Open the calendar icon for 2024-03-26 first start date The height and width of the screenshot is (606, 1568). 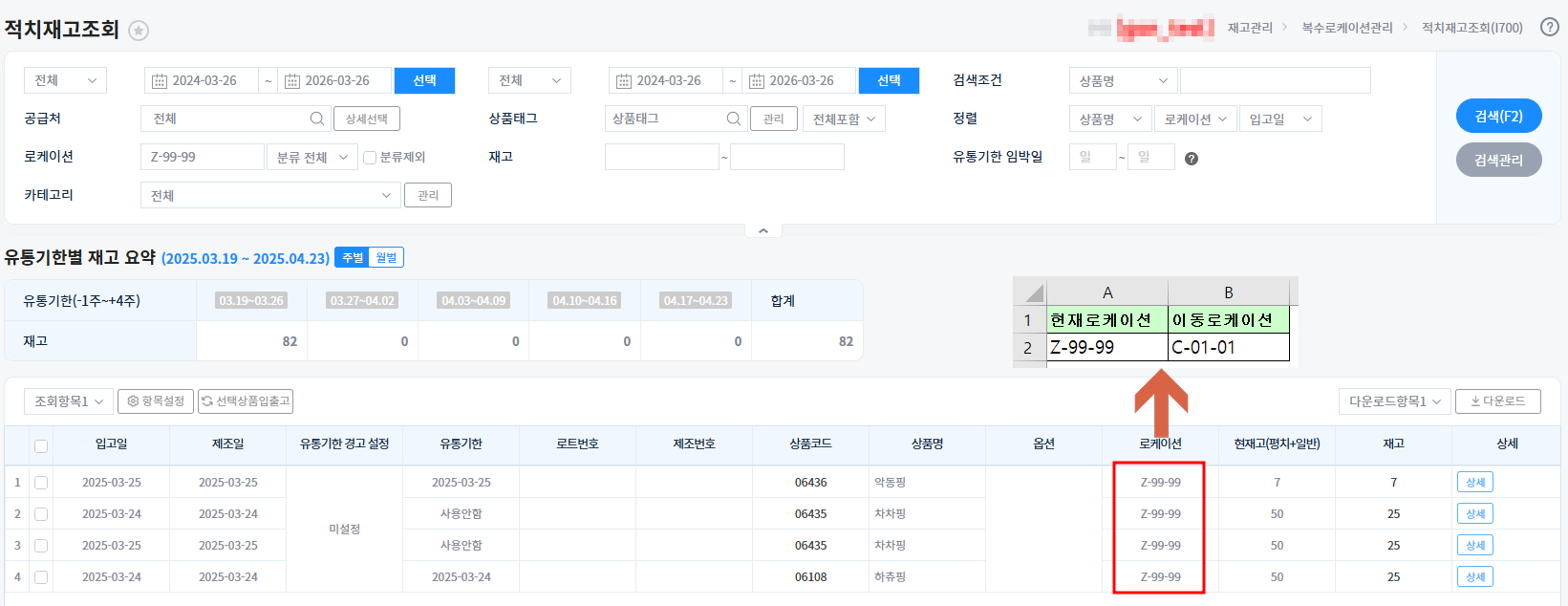pyautogui.click(x=160, y=81)
